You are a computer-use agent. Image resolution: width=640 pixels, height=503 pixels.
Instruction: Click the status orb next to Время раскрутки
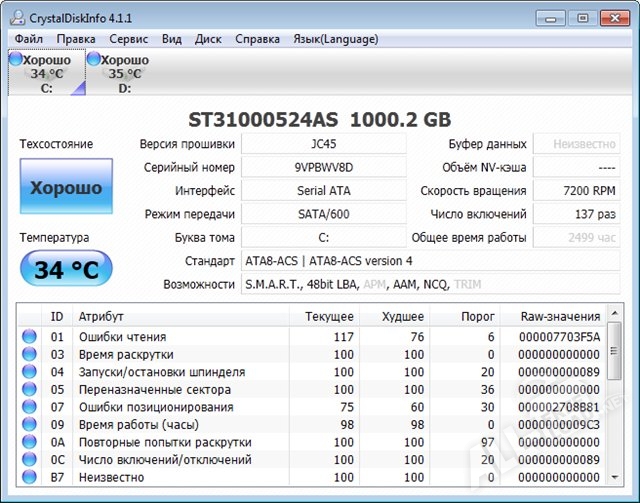[x=29, y=354]
